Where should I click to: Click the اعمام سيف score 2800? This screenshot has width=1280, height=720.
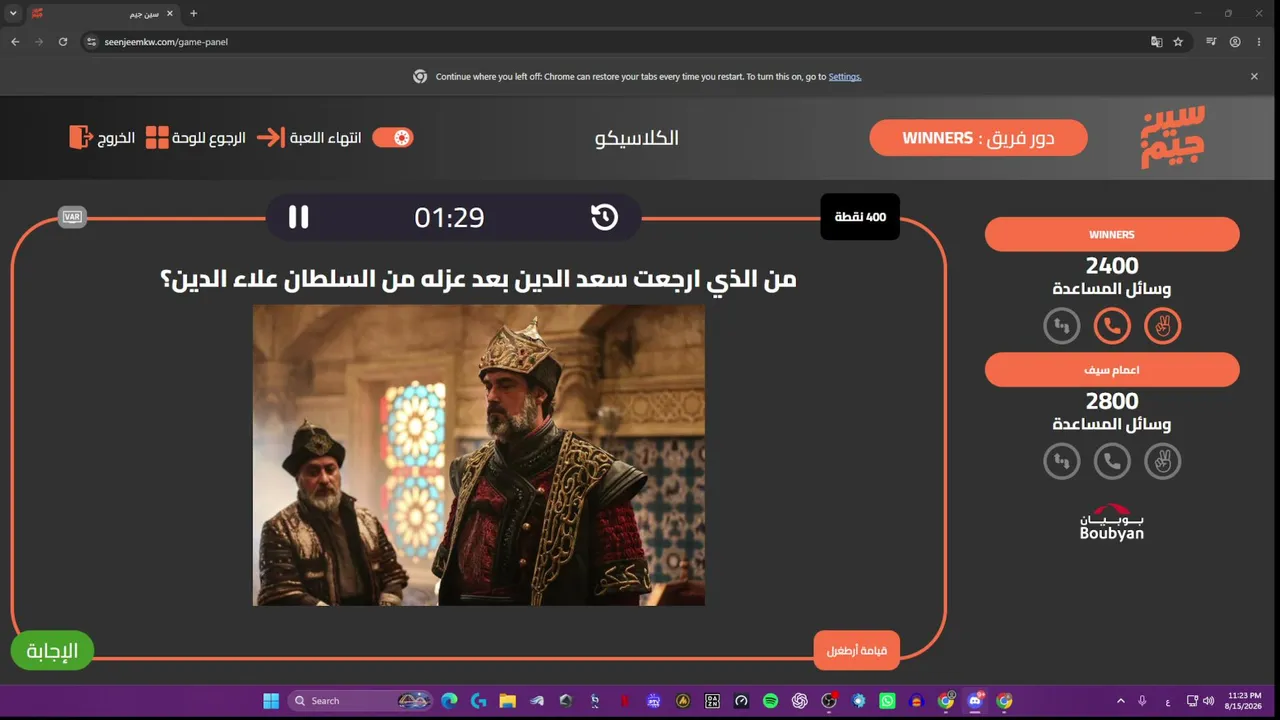pos(1112,401)
